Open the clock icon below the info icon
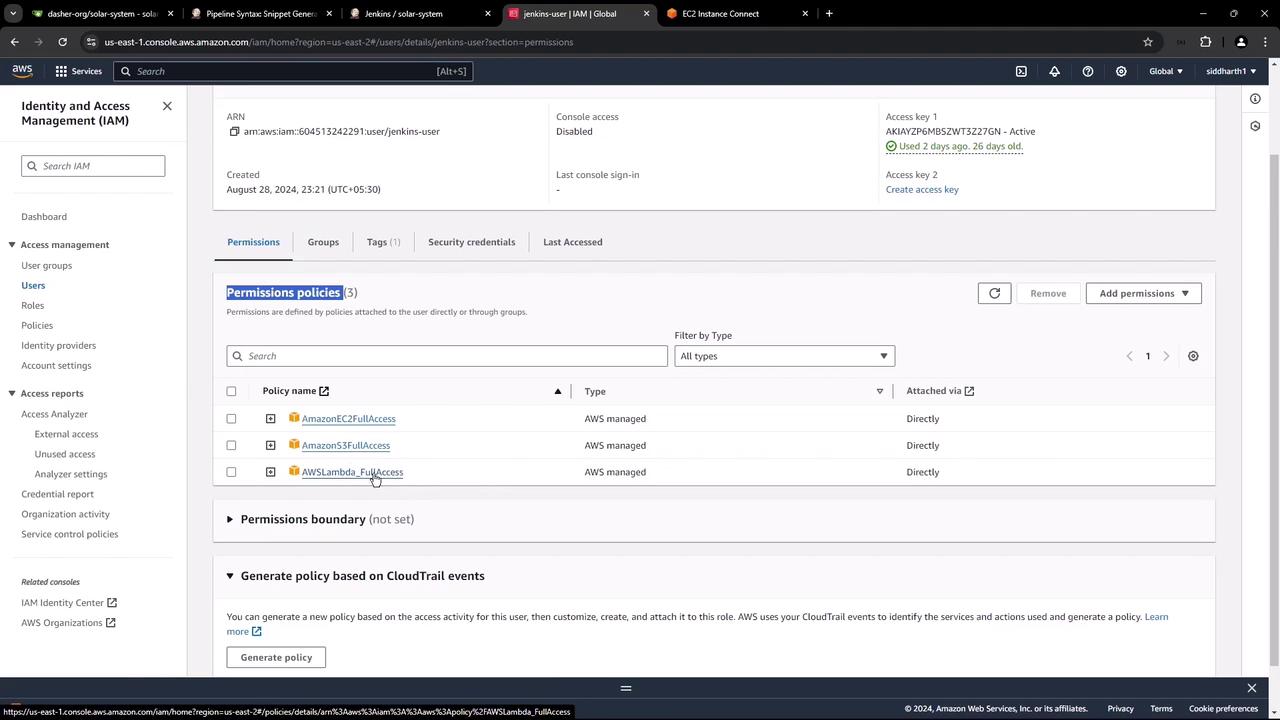This screenshot has width=1280, height=720. [1255, 126]
